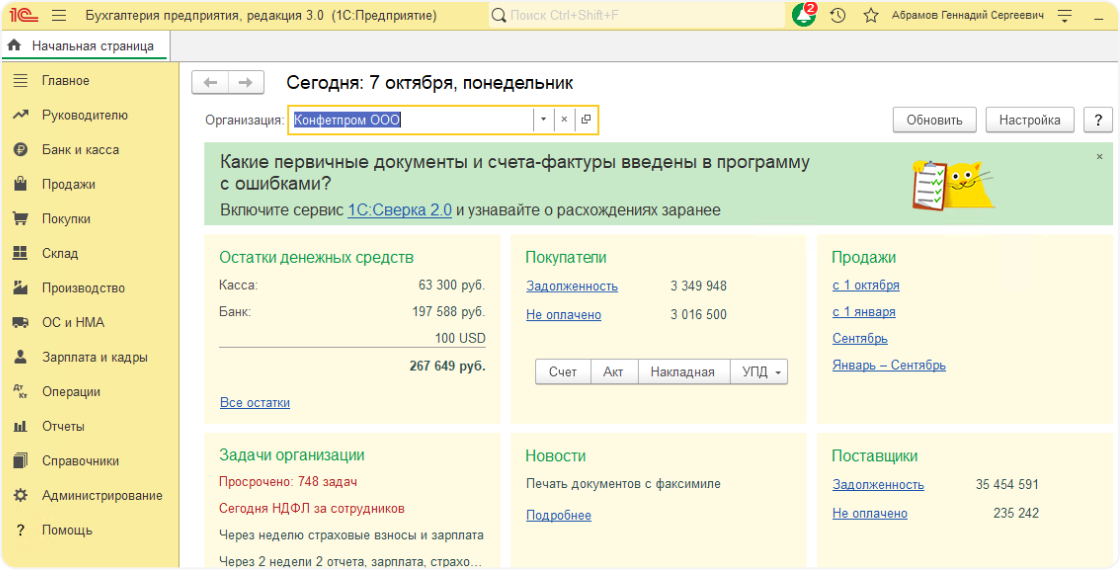This screenshot has height=570, width=1120.
Task: Open the Администрирование menu section
Action: point(102,496)
